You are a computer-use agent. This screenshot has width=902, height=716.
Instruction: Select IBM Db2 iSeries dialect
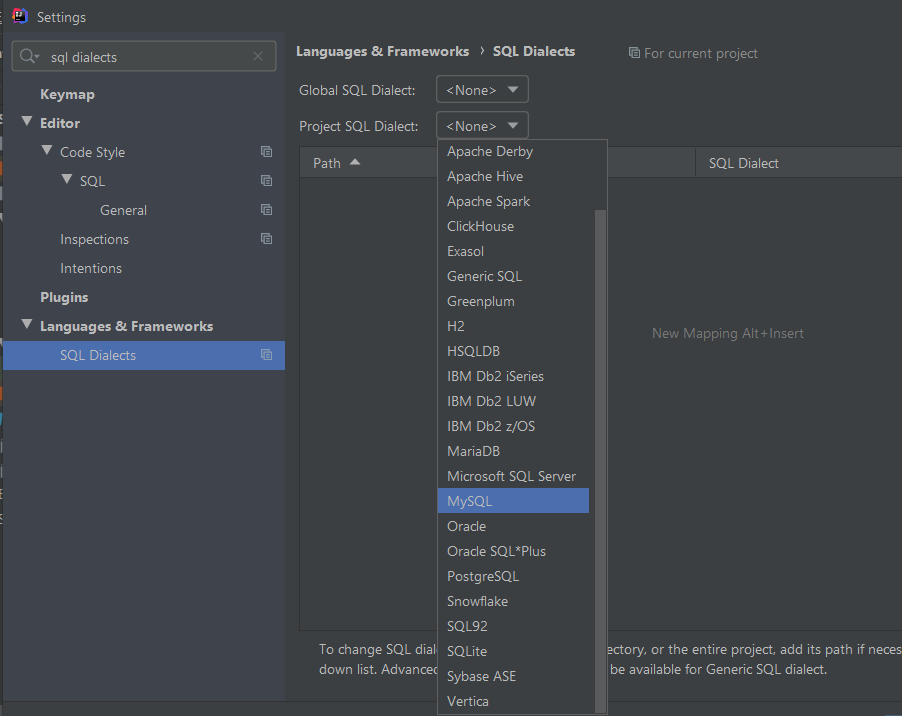coord(513,376)
